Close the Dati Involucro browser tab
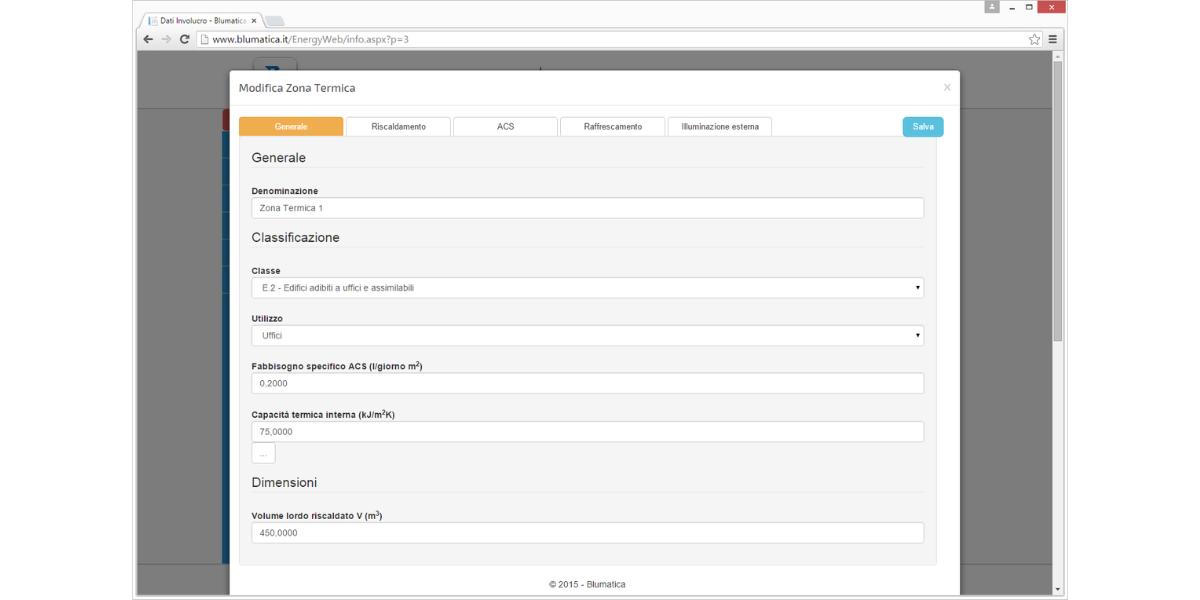Image resolution: width=1200 pixels, height=600 pixels. click(x=254, y=20)
